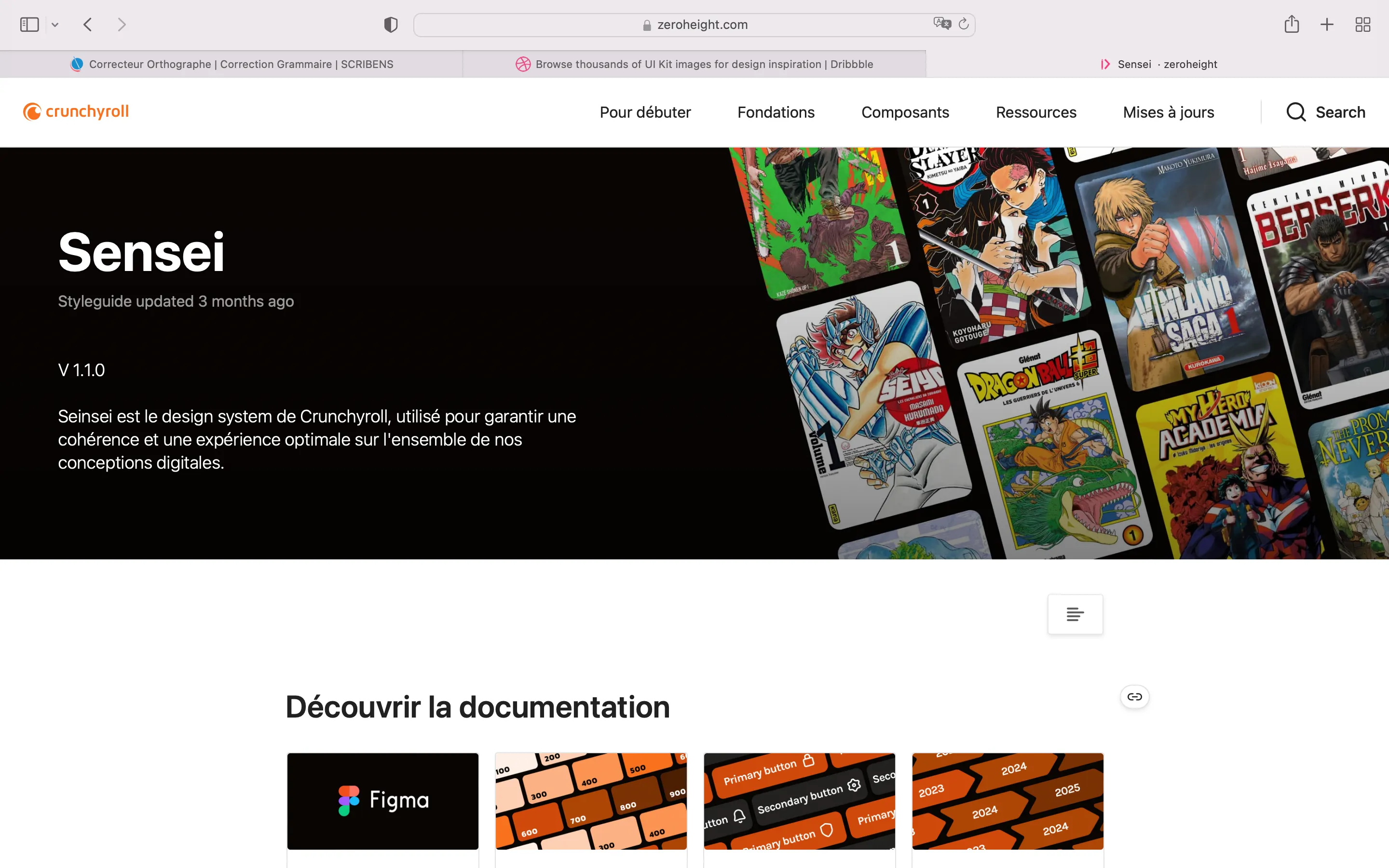Click the zeroheight.com address bar
Viewport: 1389px width, 868px height.
pos(694,25)
